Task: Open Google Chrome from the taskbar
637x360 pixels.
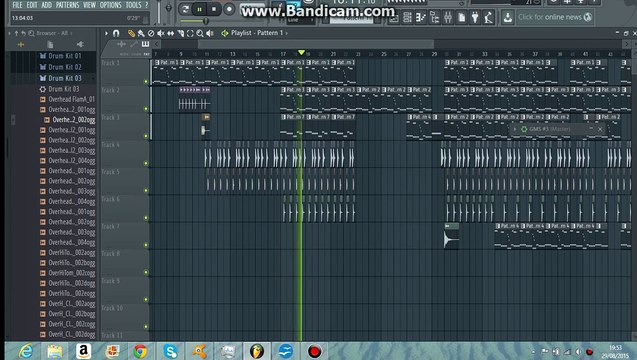Action: pyautogui.click(x=140, y=351)
